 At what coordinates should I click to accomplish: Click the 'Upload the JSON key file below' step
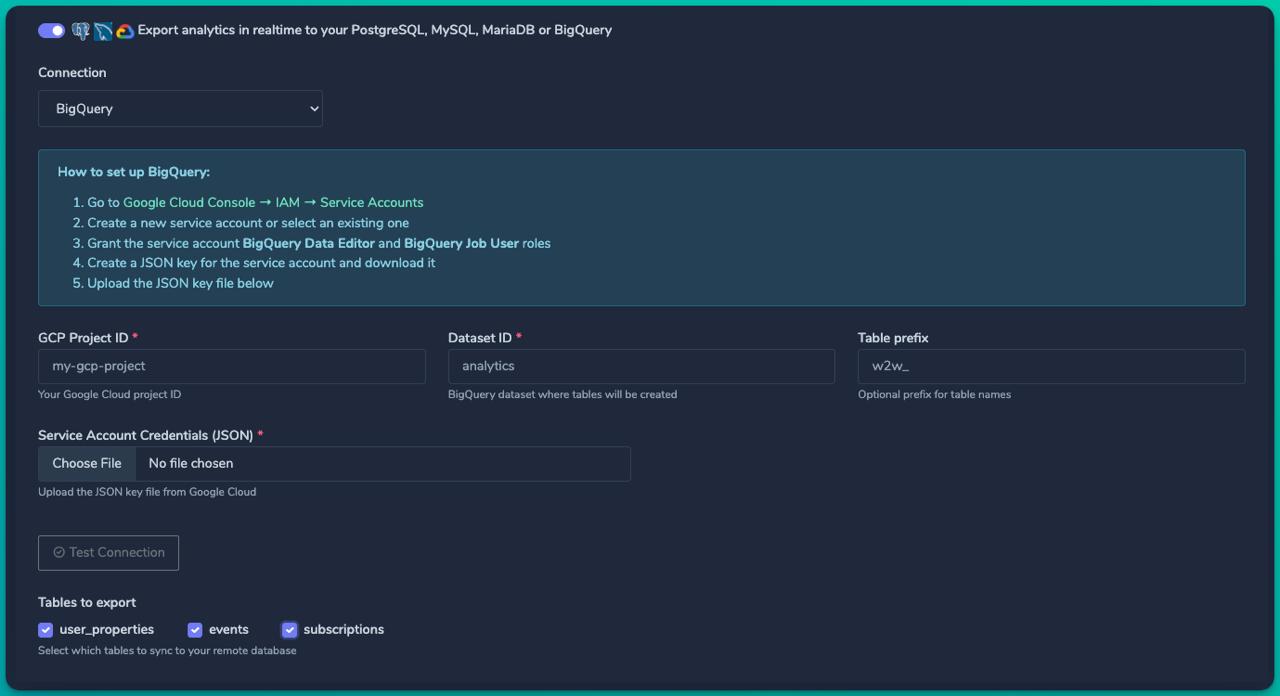pyautogui.click(x=180, y=283)
